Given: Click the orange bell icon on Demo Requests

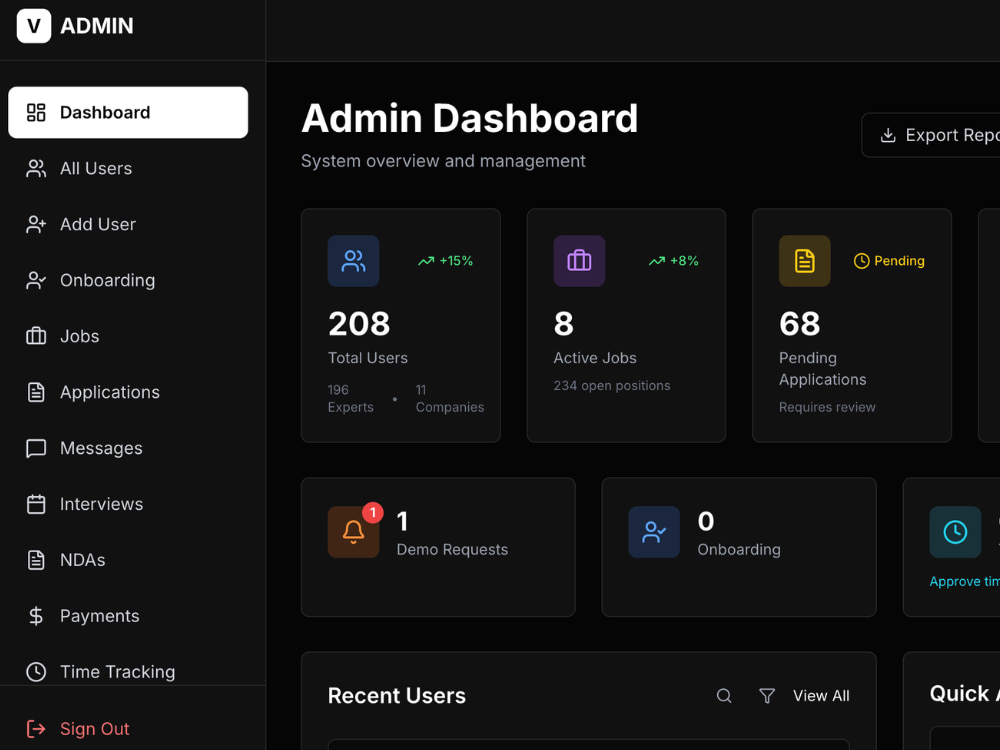Looking at the screenshot, I should [353, 532].
